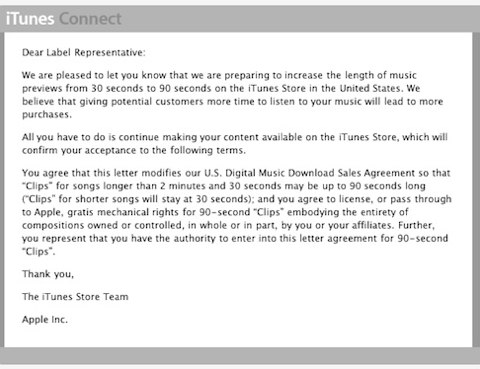Click the first paragraph about music previews
Viewport: 480px width, 369px height.
[x=233, y=95]
